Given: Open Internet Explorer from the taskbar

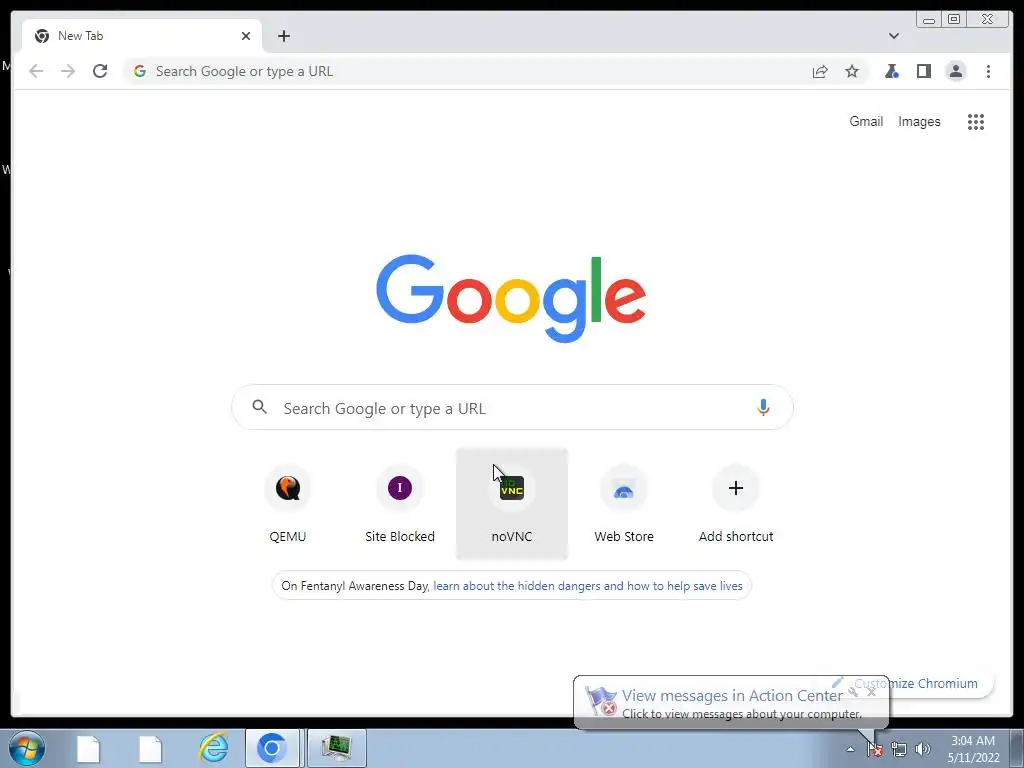Looking at the screenshot, I should click(x=214, y=748).
